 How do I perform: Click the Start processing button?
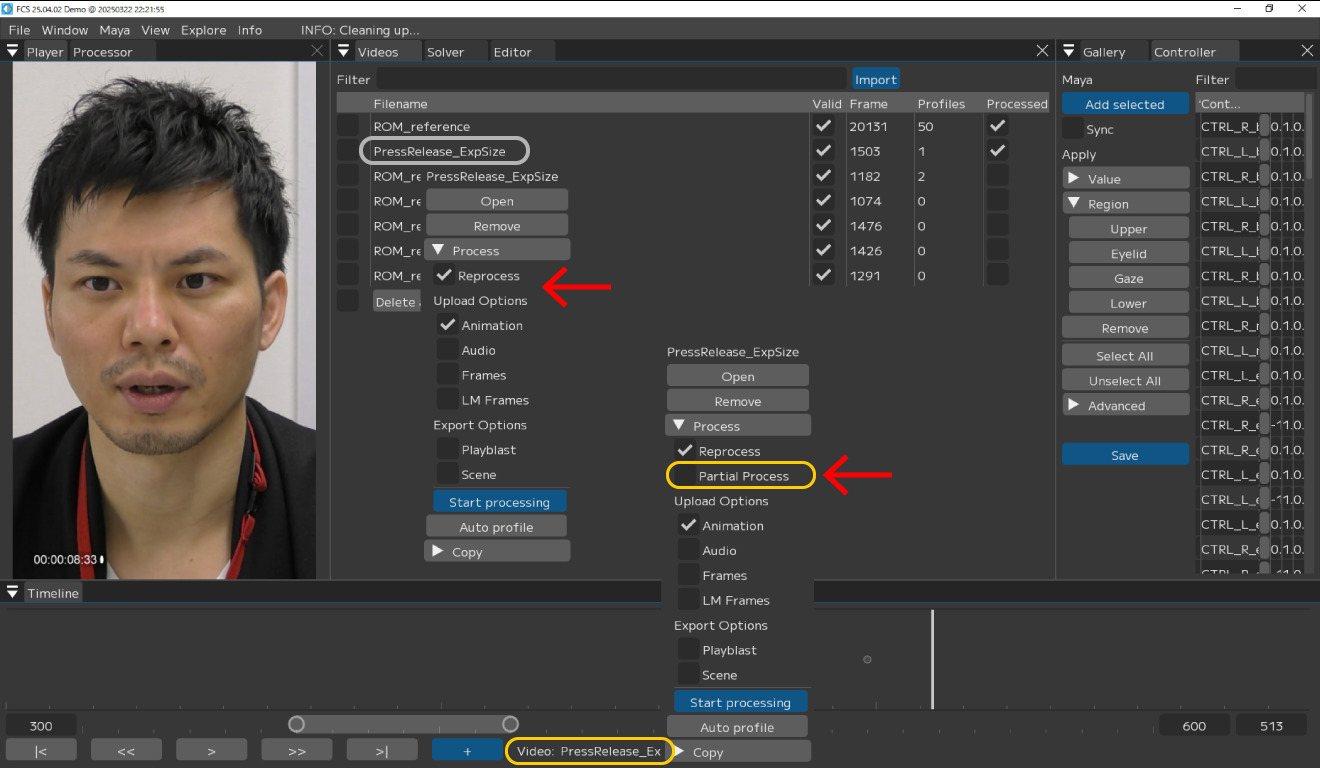click(x=740, y=702)
